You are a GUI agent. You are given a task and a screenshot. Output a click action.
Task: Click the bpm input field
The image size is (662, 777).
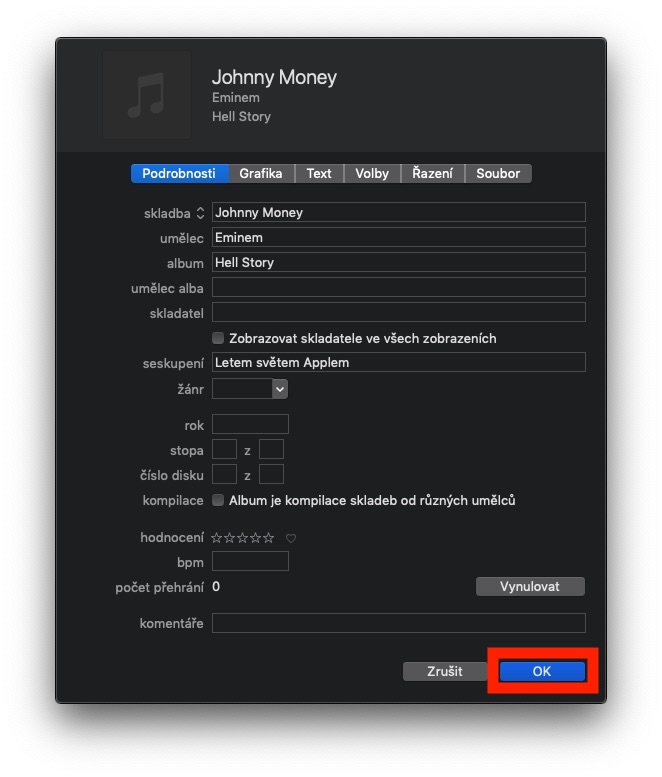[x=250, y=561]
